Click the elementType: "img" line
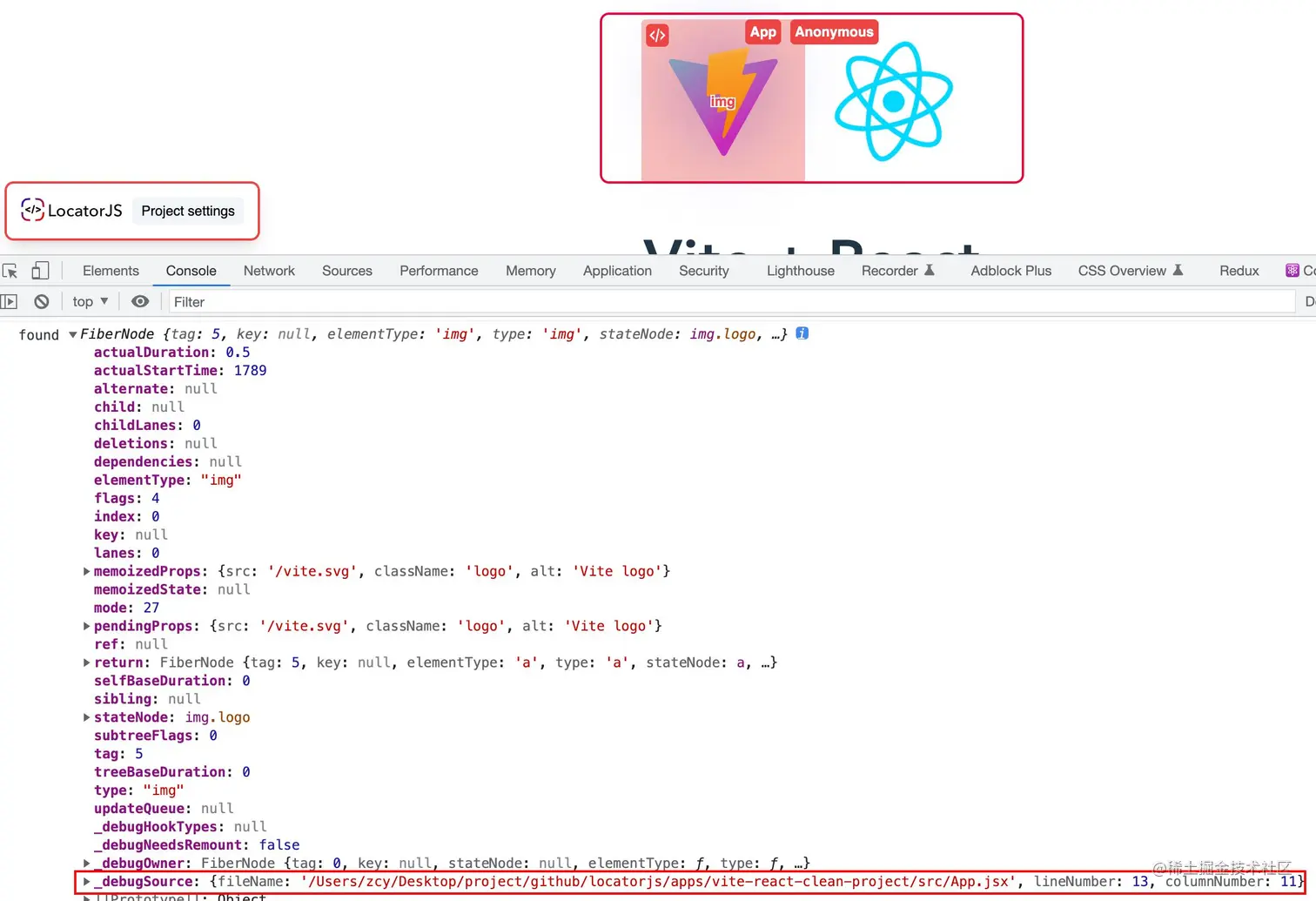1316x901 pixels. (x=168, y=481)
